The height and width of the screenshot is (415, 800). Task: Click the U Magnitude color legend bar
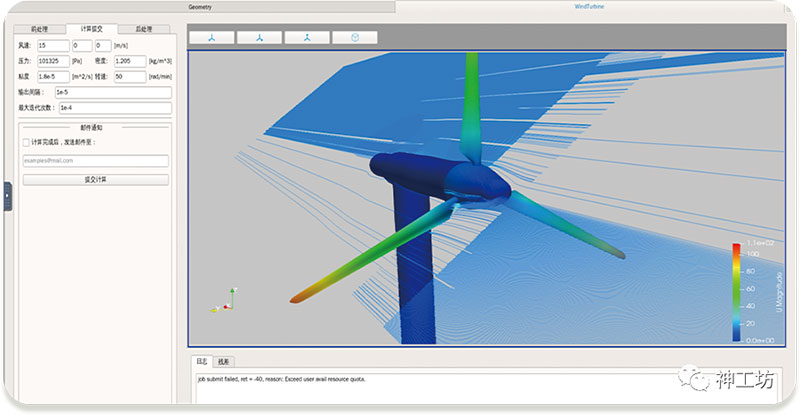pos(737,292)
